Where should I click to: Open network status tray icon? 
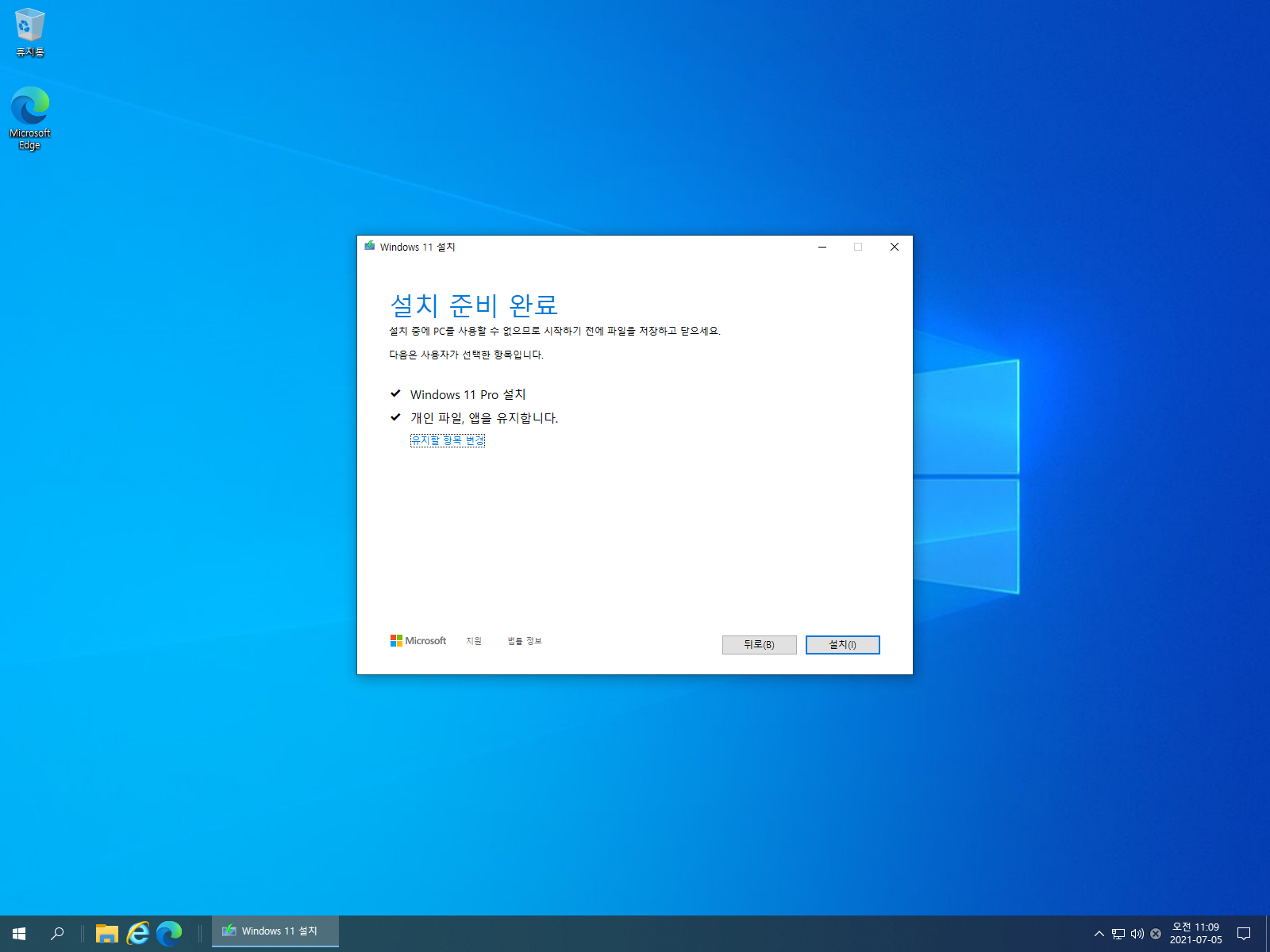coord(1118,934)
